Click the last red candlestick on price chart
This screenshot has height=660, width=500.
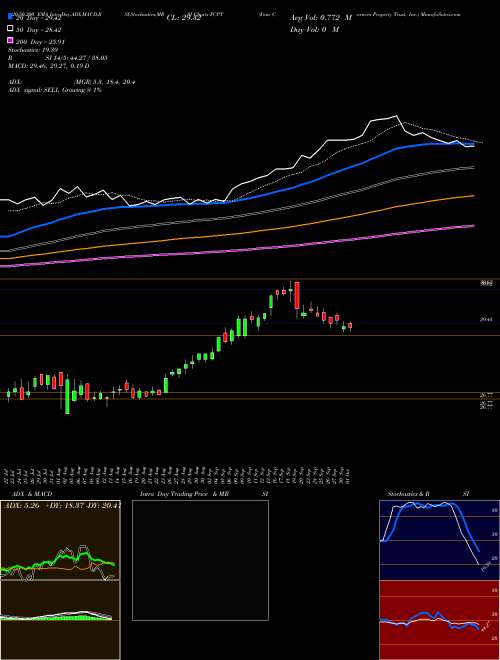point(350,326)
